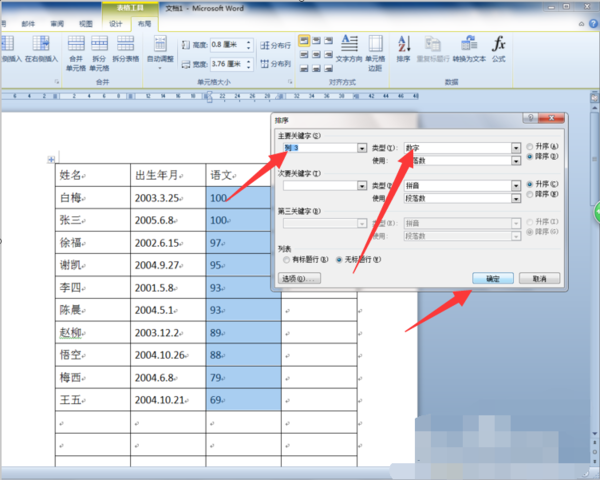
Task: Select Align Center Right alignment icon
Action: click(328, 55)
